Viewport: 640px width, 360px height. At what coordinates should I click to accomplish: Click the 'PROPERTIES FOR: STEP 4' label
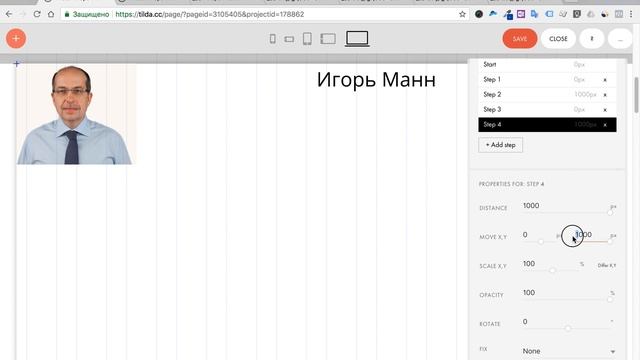pyautogui.click(x=511, y=184)
